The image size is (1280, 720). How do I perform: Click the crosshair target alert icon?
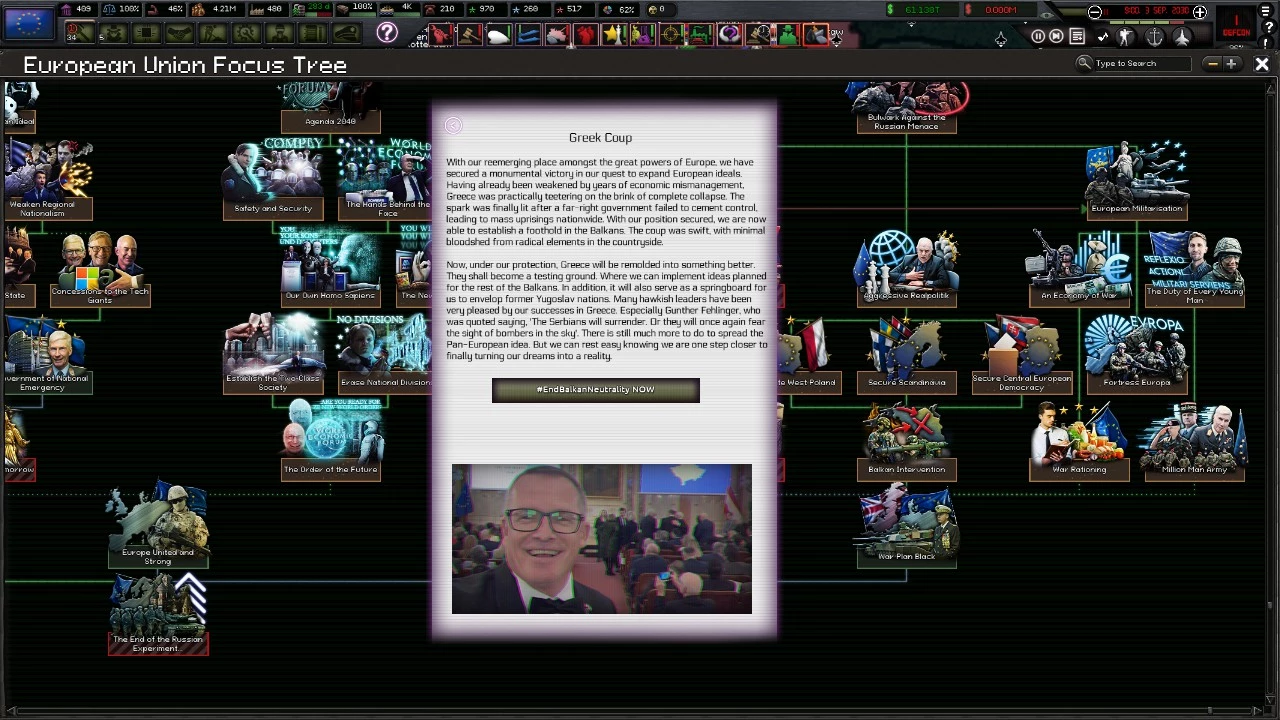(671, 36)
